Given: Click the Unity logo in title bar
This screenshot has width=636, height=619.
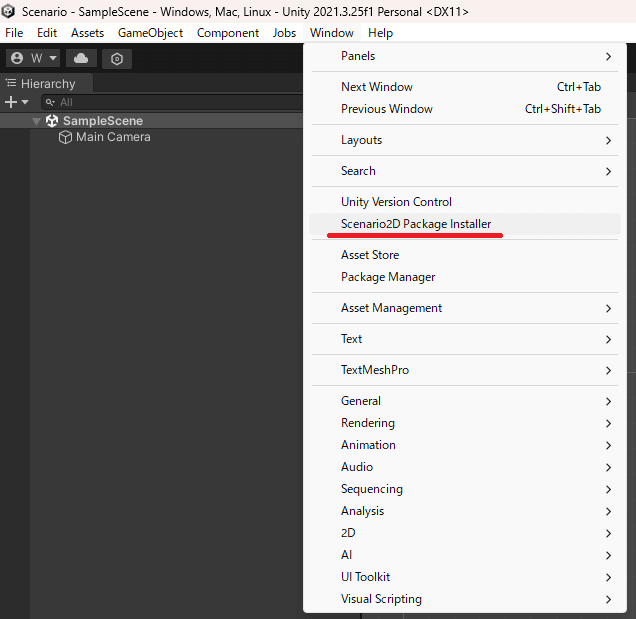Looking at the screenshot, I should coord(8,11).
